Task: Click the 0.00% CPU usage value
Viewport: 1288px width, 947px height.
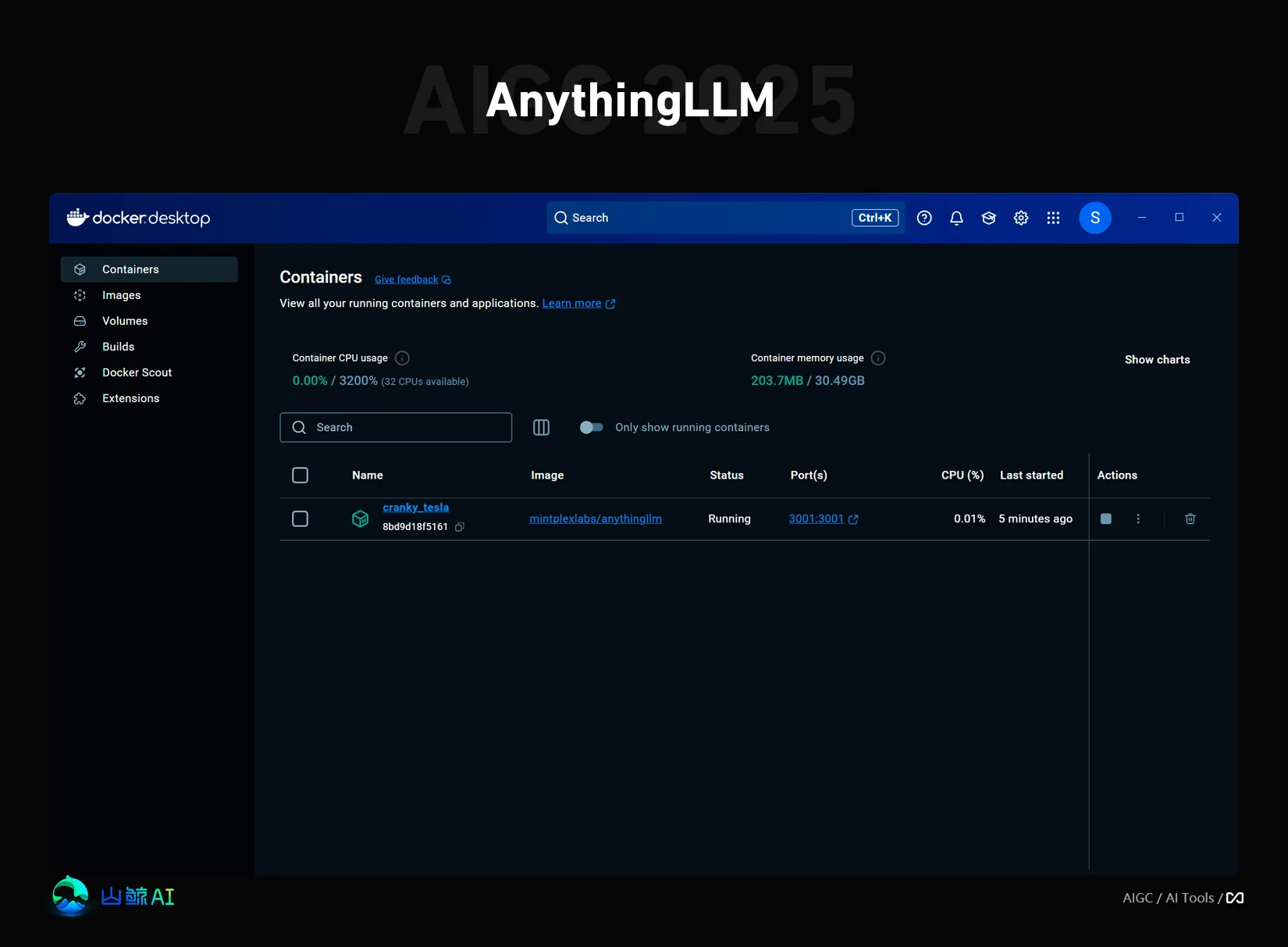Action: 310,381
